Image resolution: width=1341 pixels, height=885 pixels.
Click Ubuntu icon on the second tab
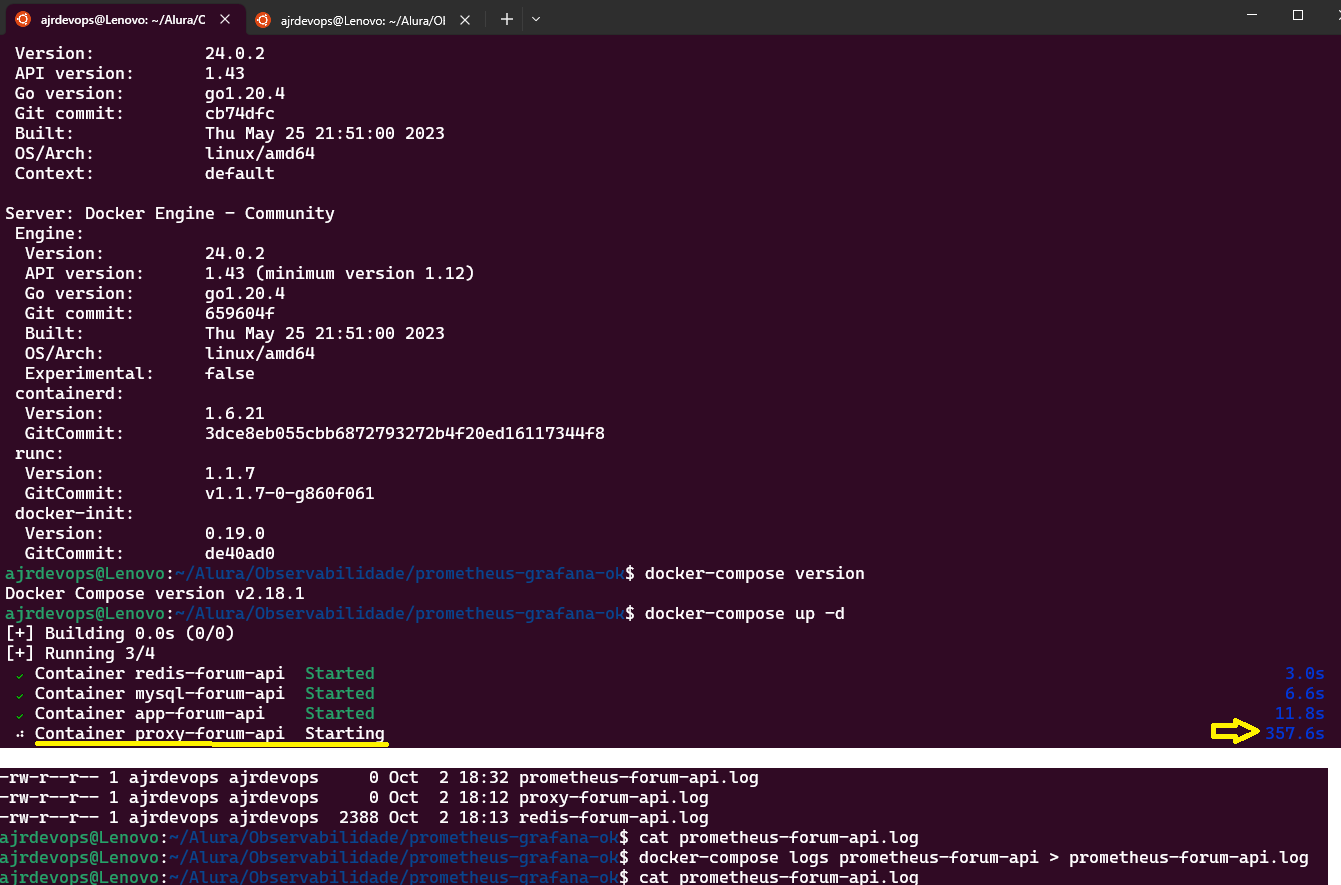tap(263, 19)
